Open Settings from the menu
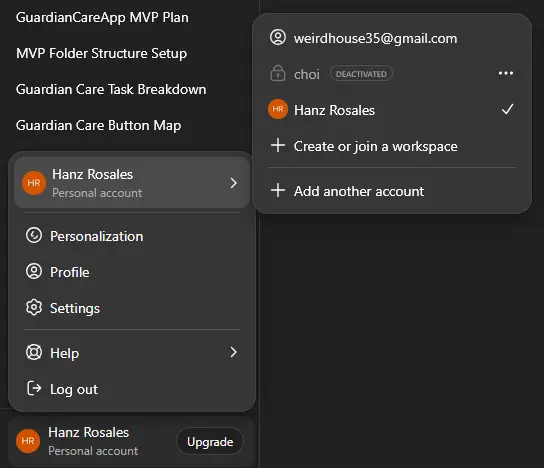The height and width of the screenshot is (468, 544). point(132,308)
